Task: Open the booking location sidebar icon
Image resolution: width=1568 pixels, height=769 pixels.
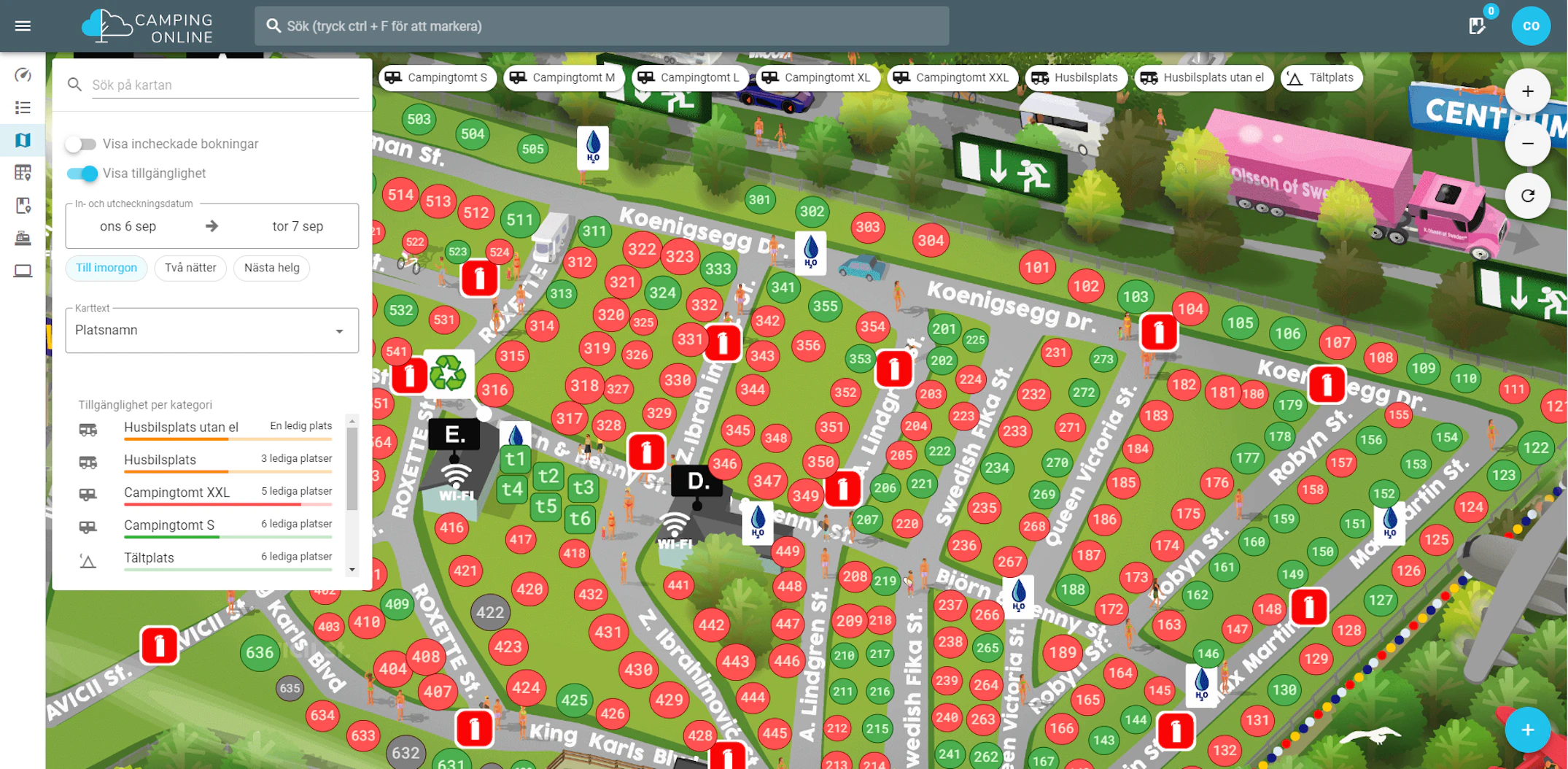Action: pyautogui.click(x=23, y=206)
